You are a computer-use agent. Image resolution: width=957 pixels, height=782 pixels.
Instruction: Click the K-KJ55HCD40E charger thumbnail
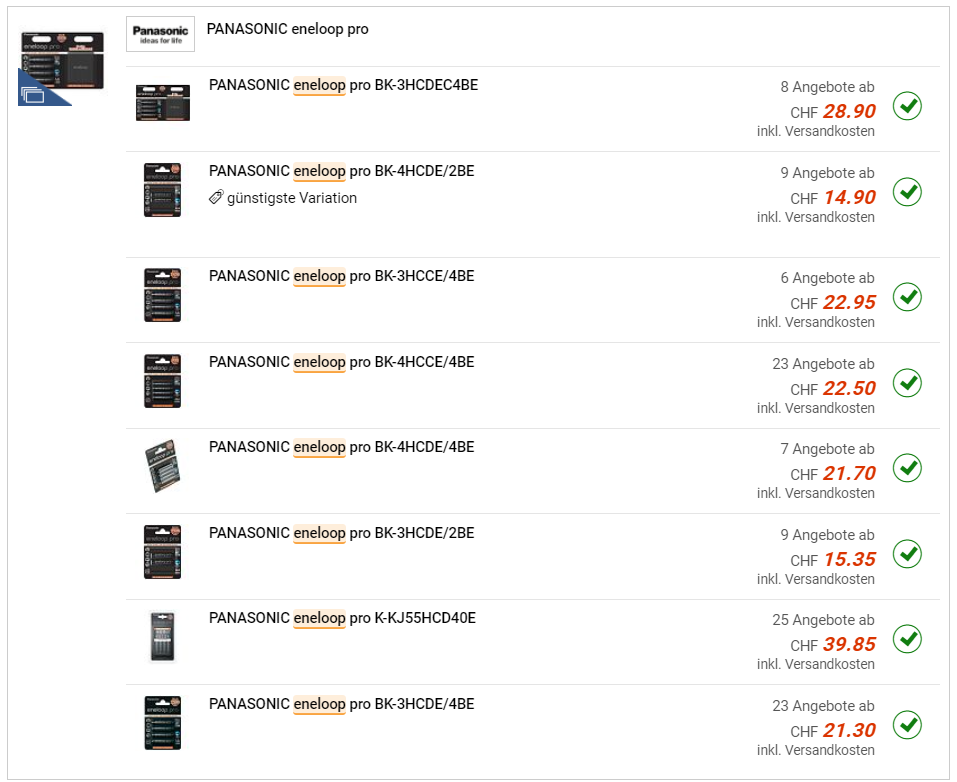click(x=162, y=637)
